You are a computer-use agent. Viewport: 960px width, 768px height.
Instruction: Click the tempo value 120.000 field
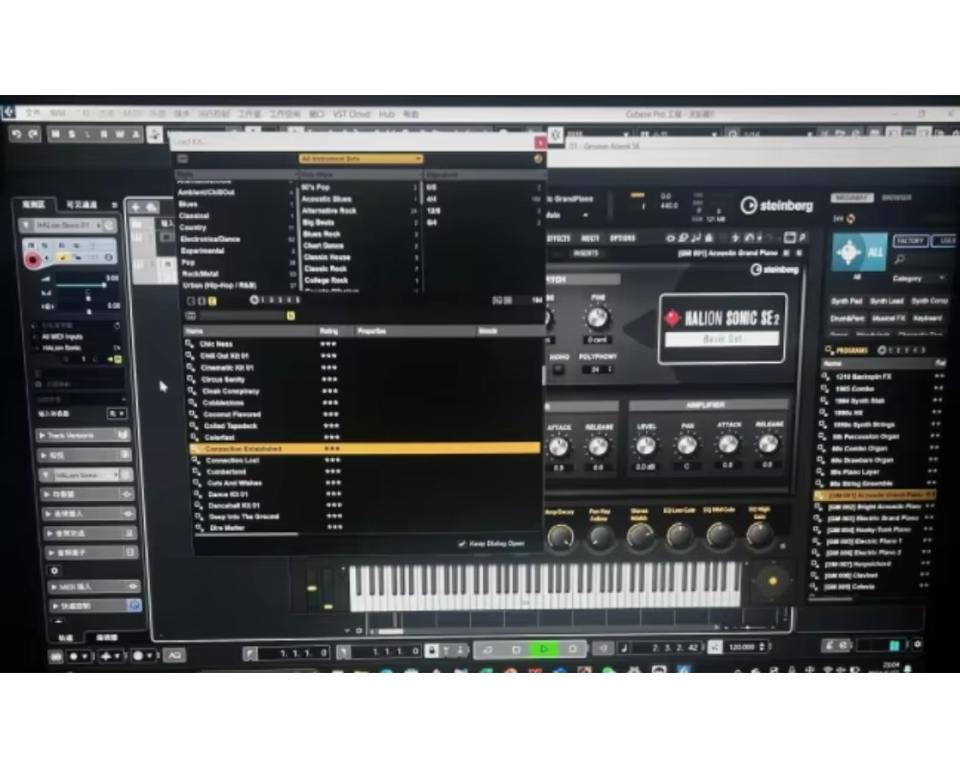[743, 647]
